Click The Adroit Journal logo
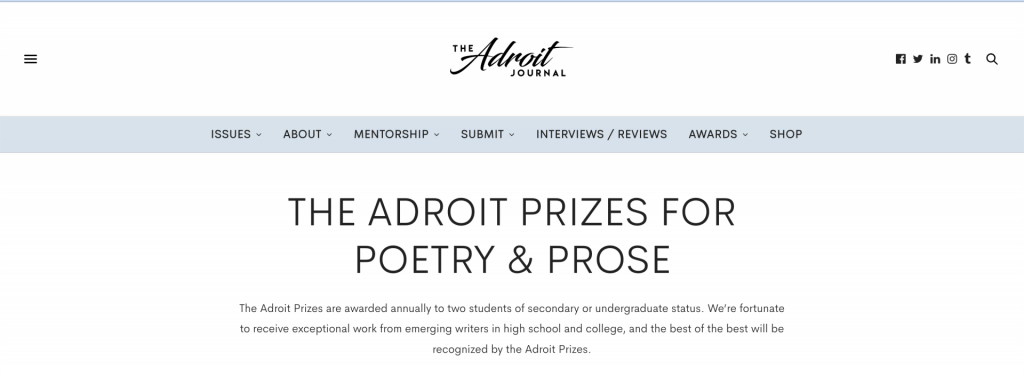This screenshot has width=1024, height=376. pyautogui.click(x=511, y=57)
